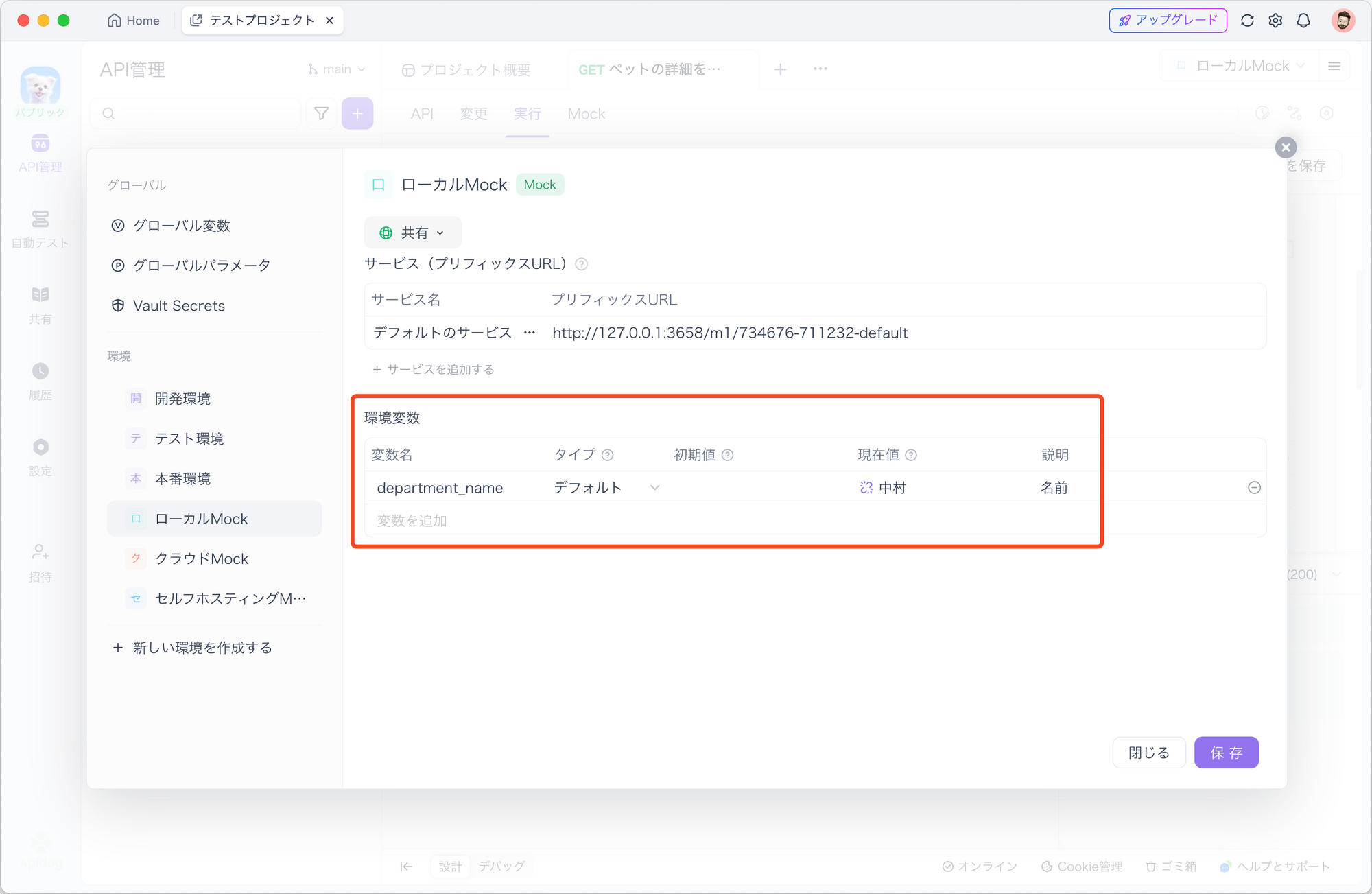Open 共有 in the sidebar
The image size is (1372, 894).
(40, 306)
